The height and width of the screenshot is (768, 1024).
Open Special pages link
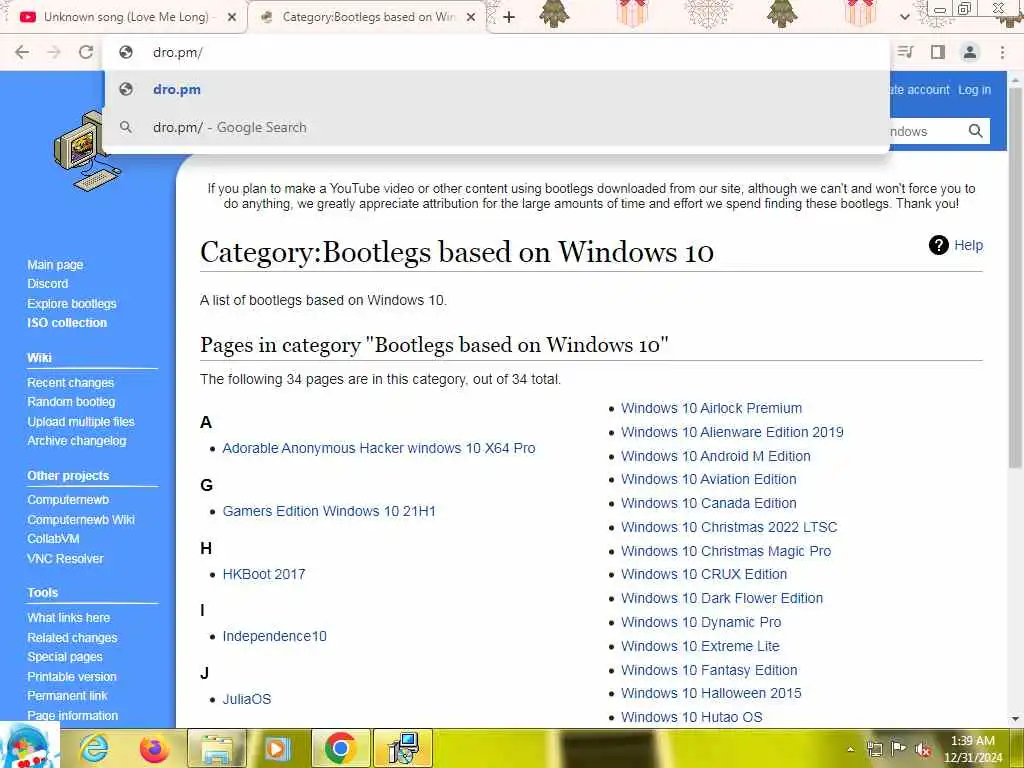tap(65, 657)
